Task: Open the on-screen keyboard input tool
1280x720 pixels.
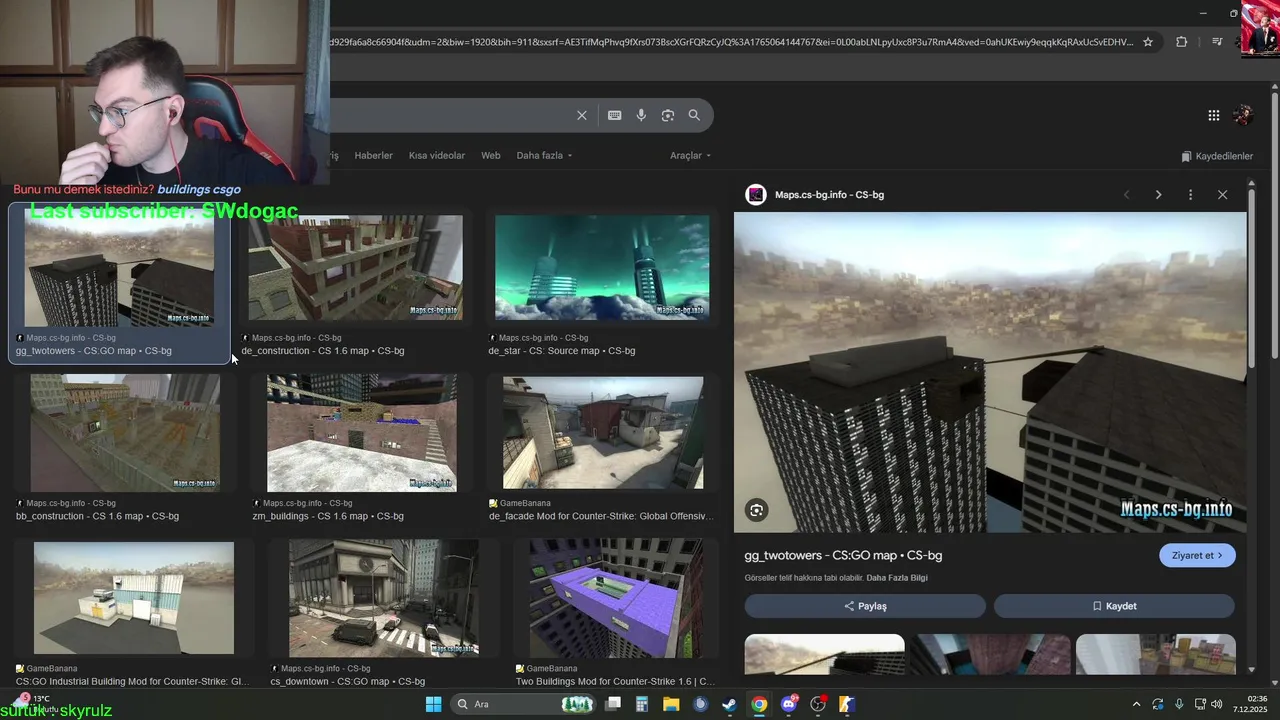Action: tap(615, 115)
